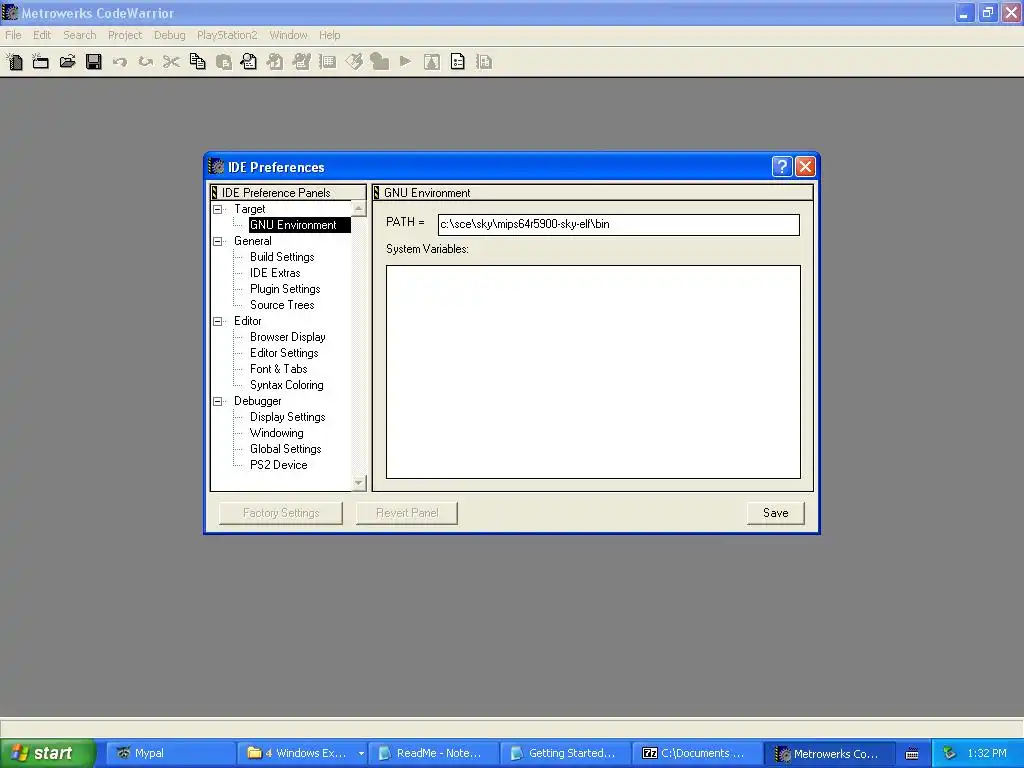Collapse the Editor tree group
Screen dimensions: 1024x768
[218, 321]
